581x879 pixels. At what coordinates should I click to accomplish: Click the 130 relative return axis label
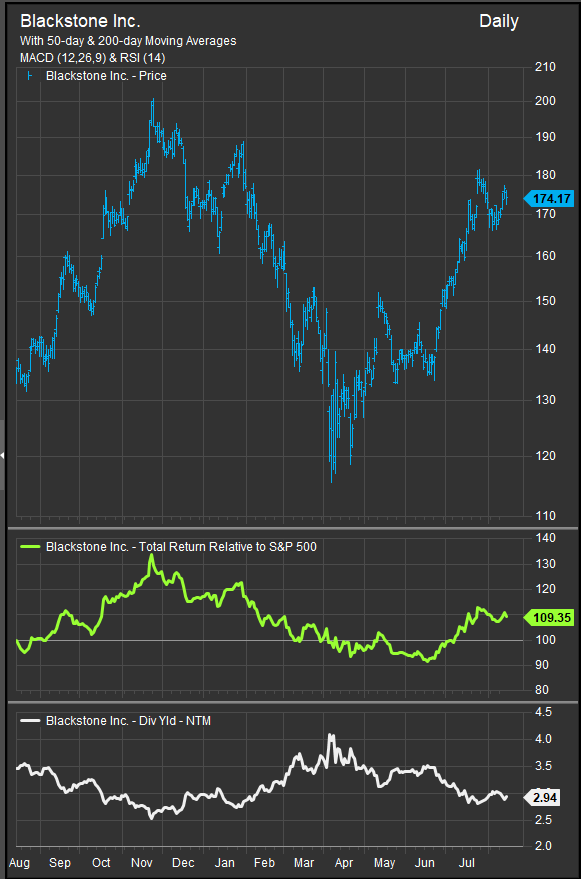(545, 564)
